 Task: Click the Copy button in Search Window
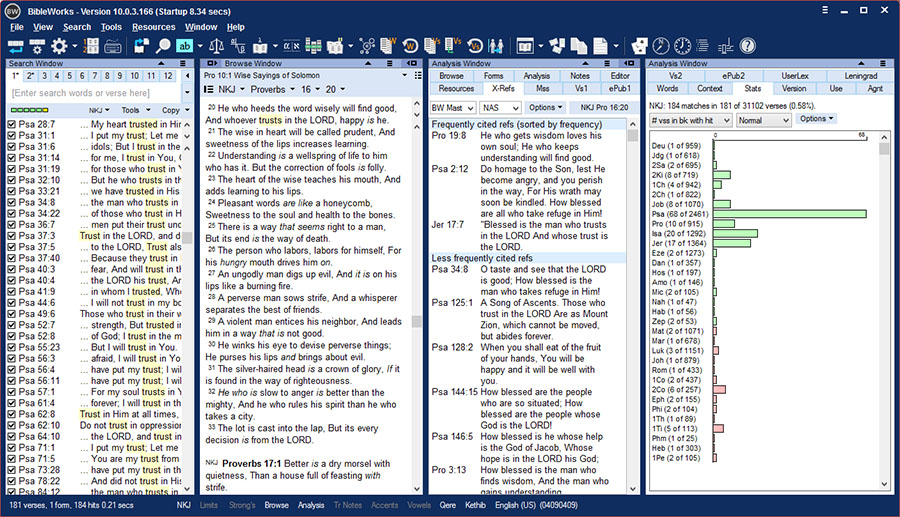pos(174,110)
